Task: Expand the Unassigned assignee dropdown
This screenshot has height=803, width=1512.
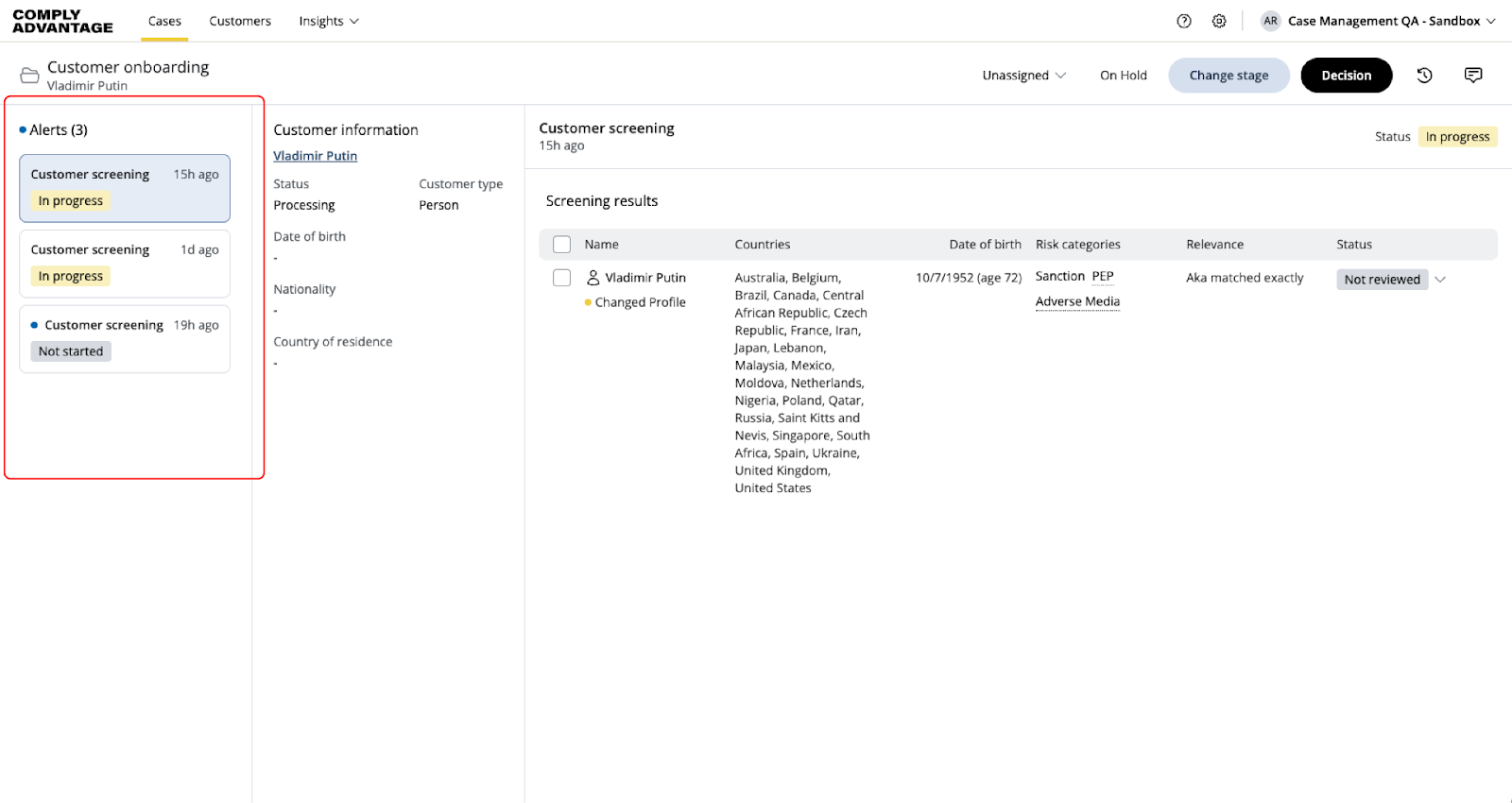Action: [x=1023, y=76]
